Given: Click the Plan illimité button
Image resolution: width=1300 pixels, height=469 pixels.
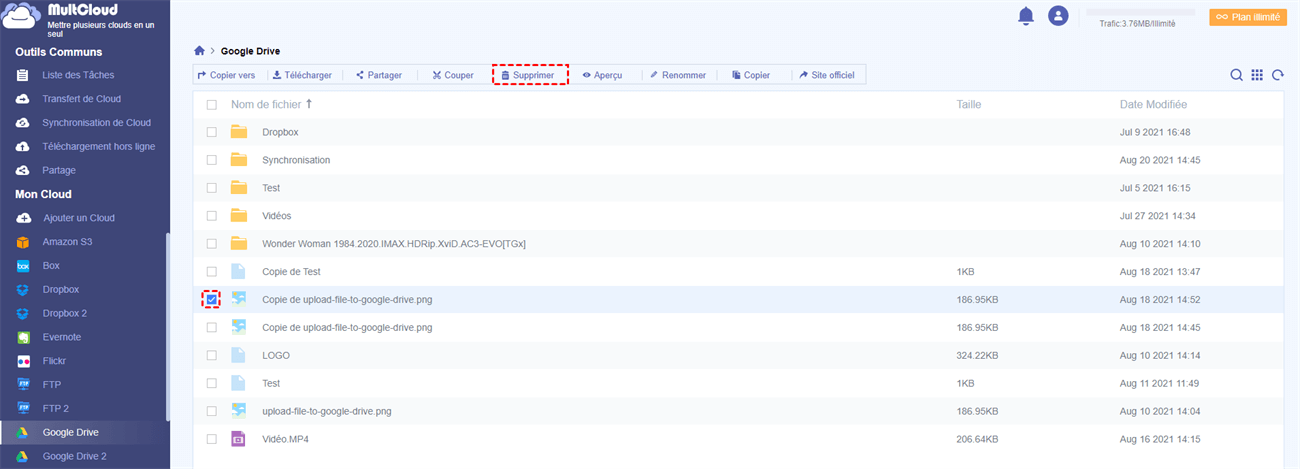Looking at the screenshot, I should click(1247, 17).
